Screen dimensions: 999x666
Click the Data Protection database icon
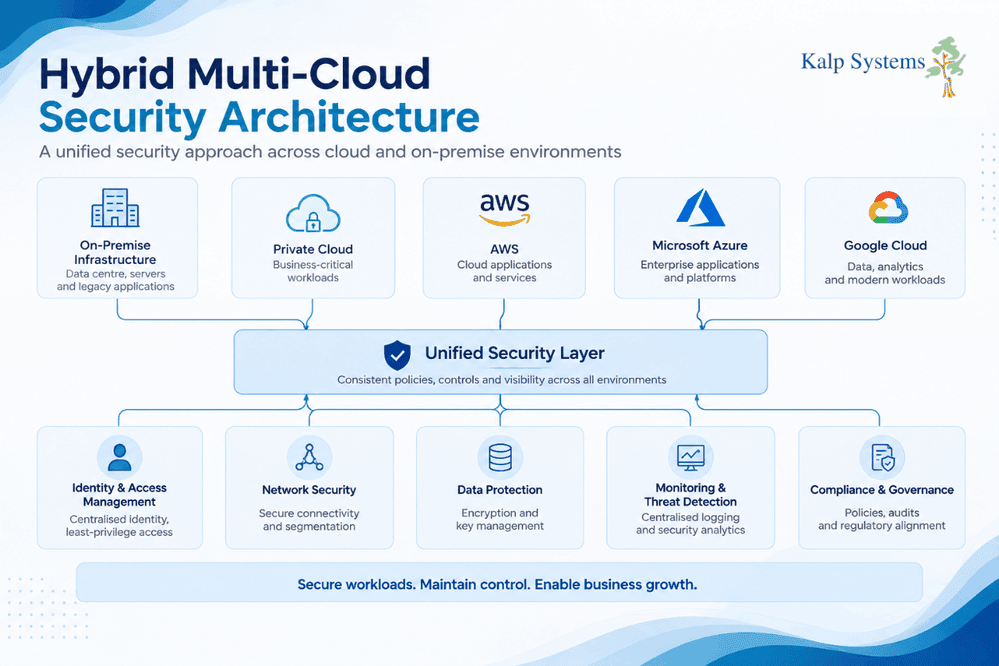(x=500, y=457)
